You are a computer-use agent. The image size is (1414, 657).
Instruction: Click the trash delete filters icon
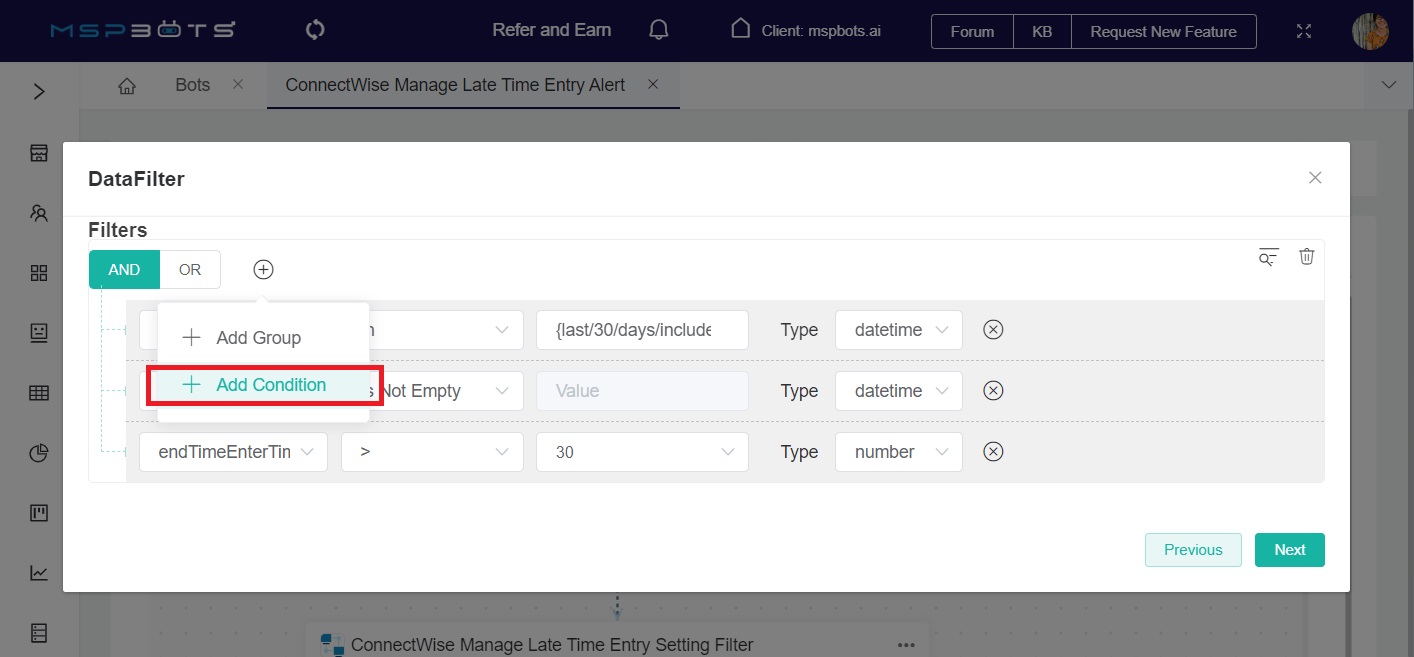point(1306,257)
